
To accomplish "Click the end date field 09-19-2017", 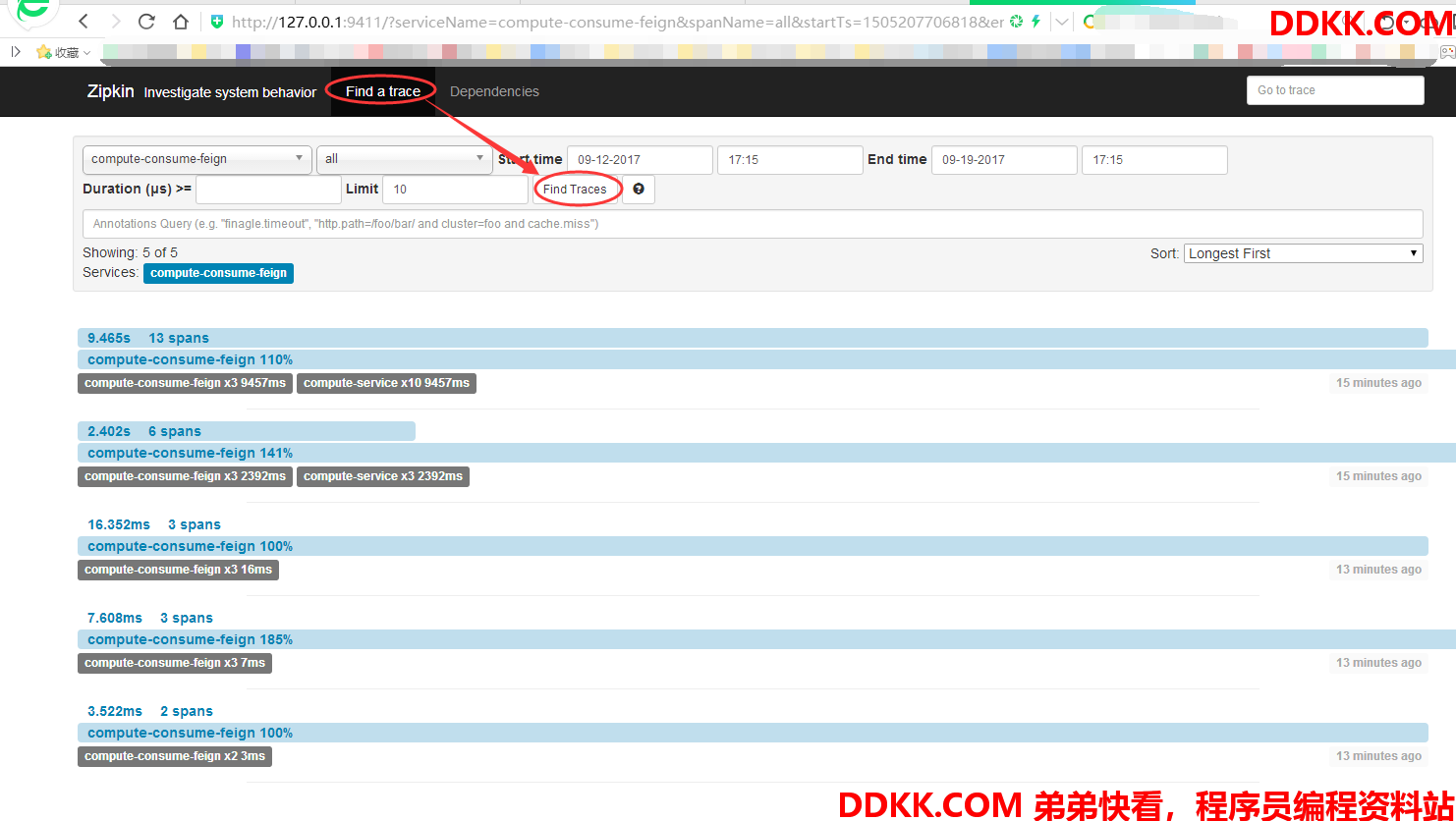I will (x=1004, y=160).
